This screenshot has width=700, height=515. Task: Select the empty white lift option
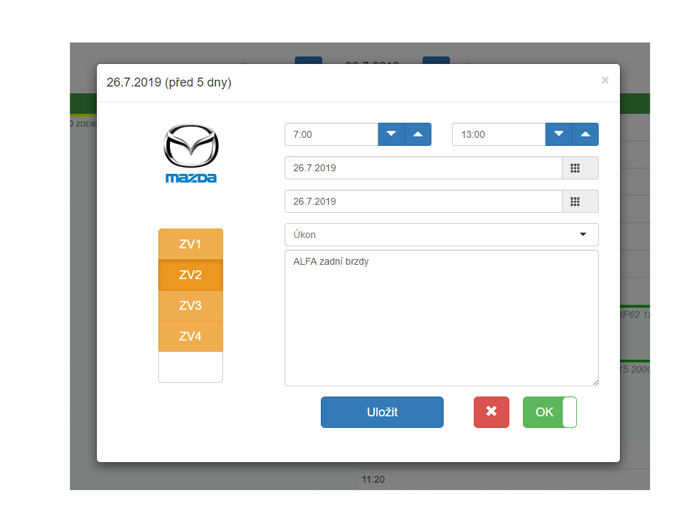click(x=191, y=367)
